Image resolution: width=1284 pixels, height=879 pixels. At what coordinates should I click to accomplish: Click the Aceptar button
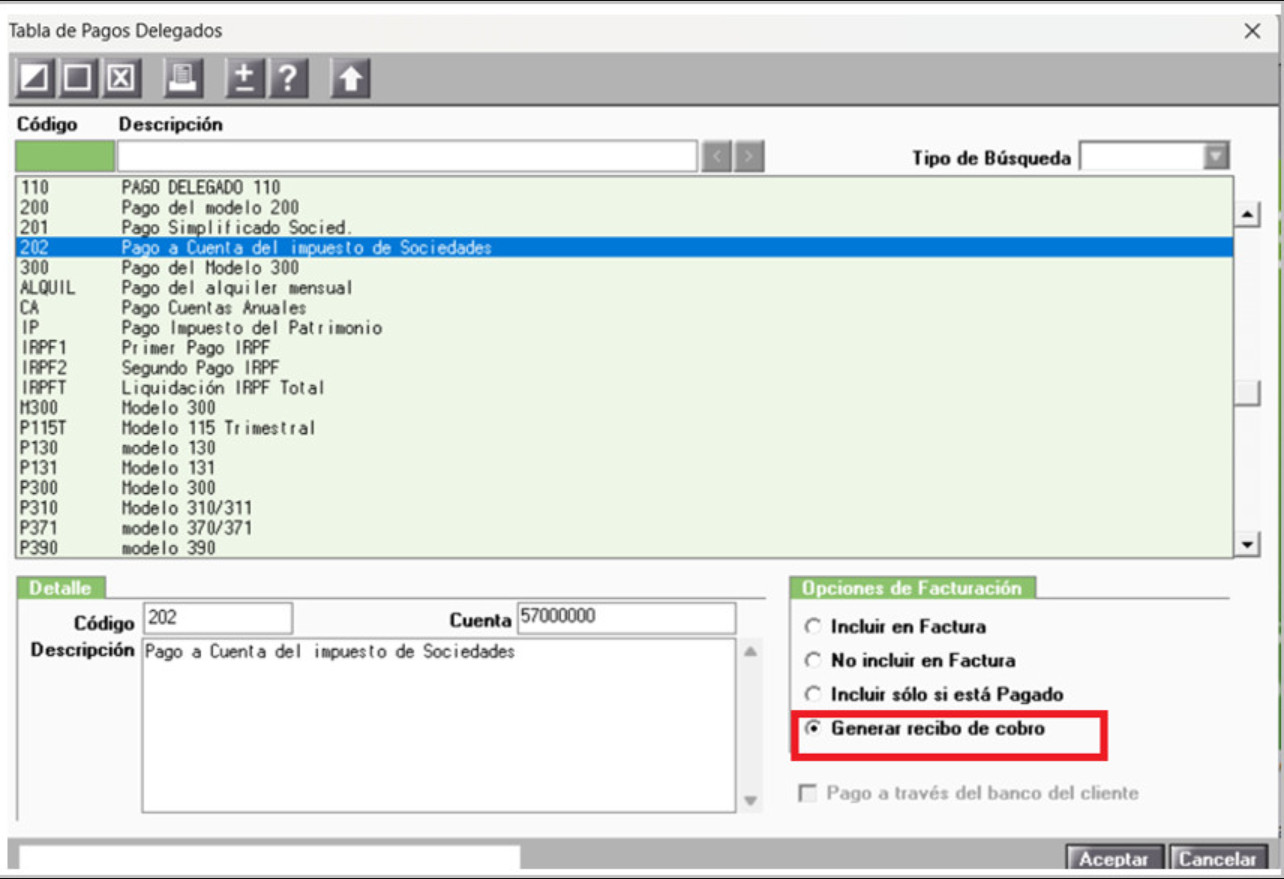[1115, 859]
